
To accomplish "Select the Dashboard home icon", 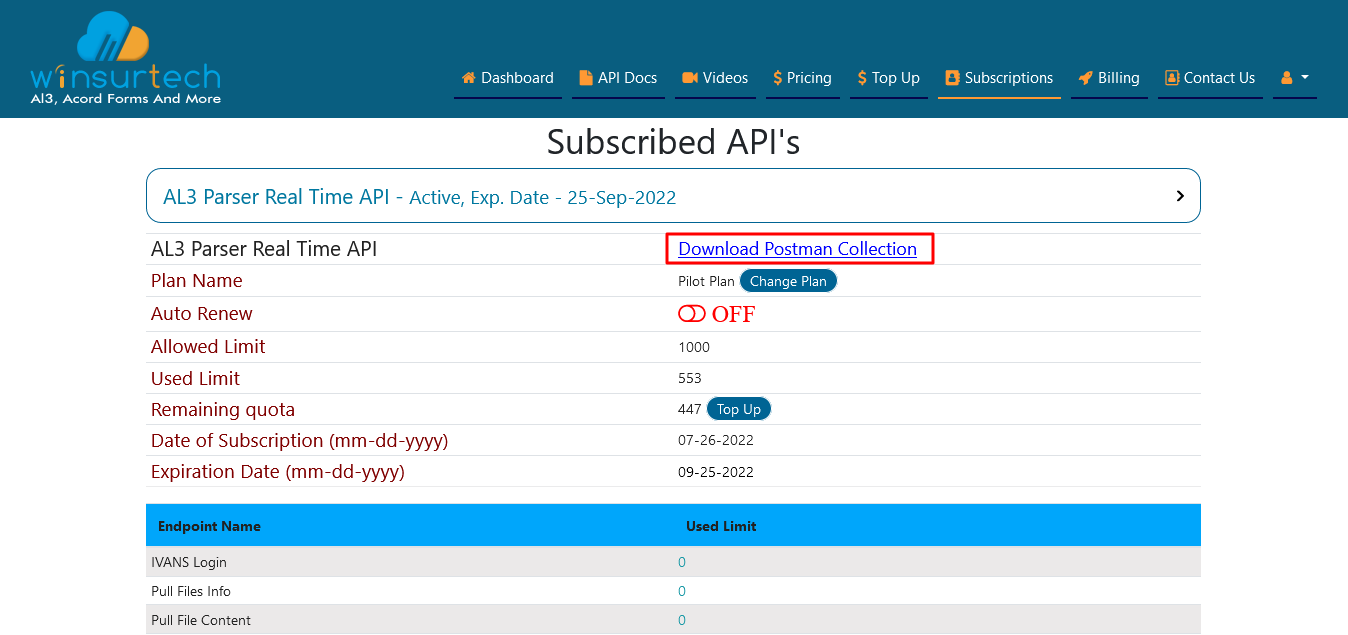I will click(x=467, y=77).
